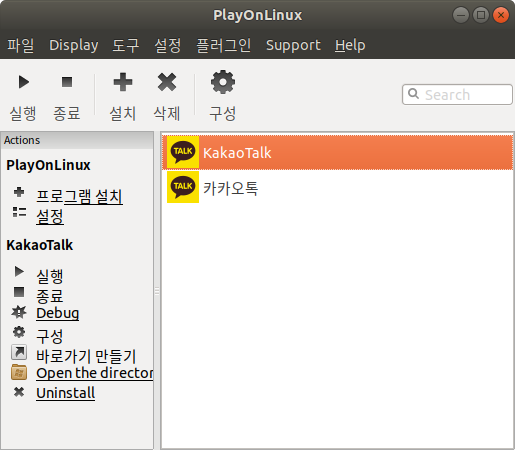Image resolution: width=515 pixels, height=450 pixels.
Task: Select the KakaoTalk list entry
Action: click(337, 152)
